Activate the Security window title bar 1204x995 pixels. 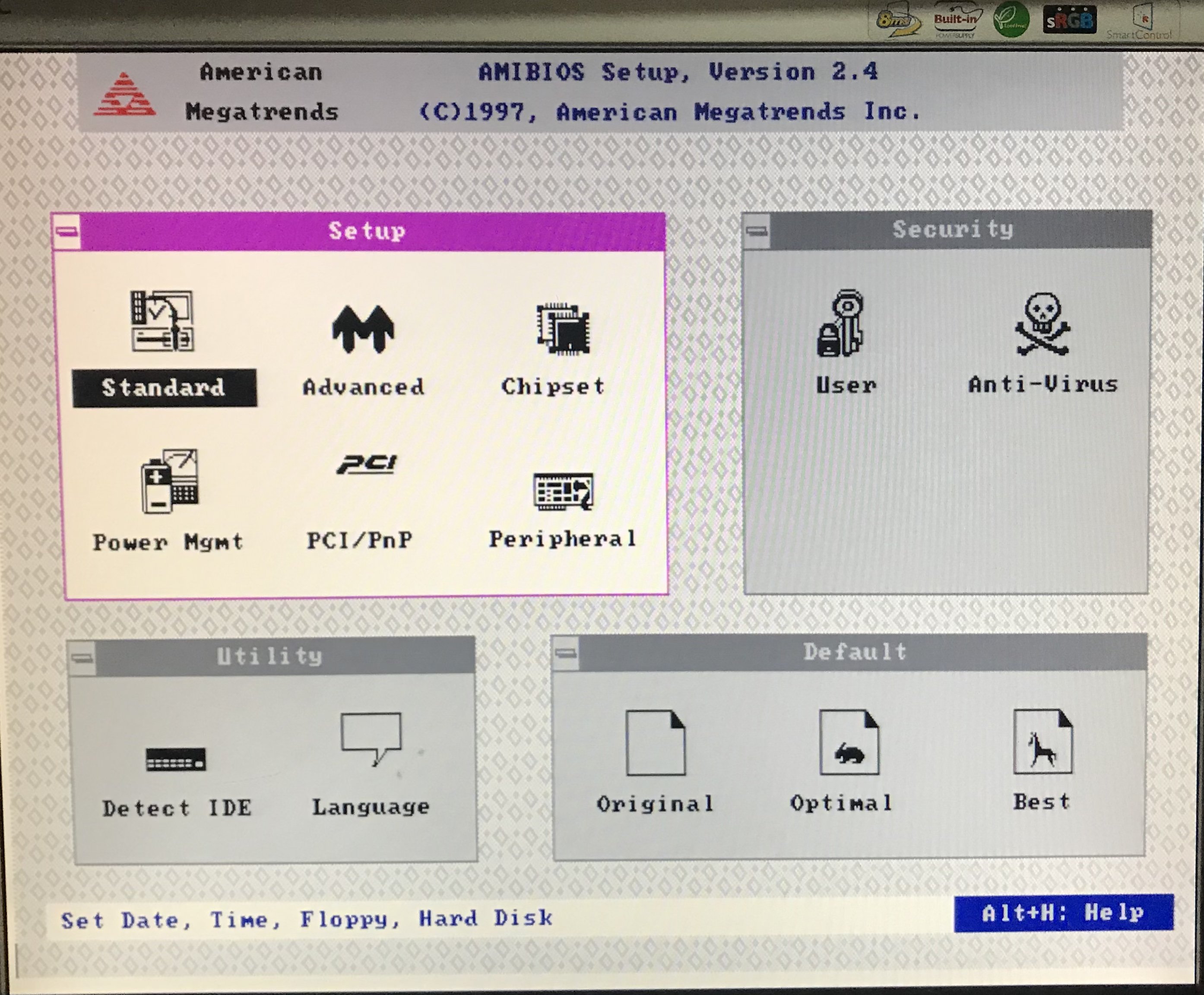[952, 230]
